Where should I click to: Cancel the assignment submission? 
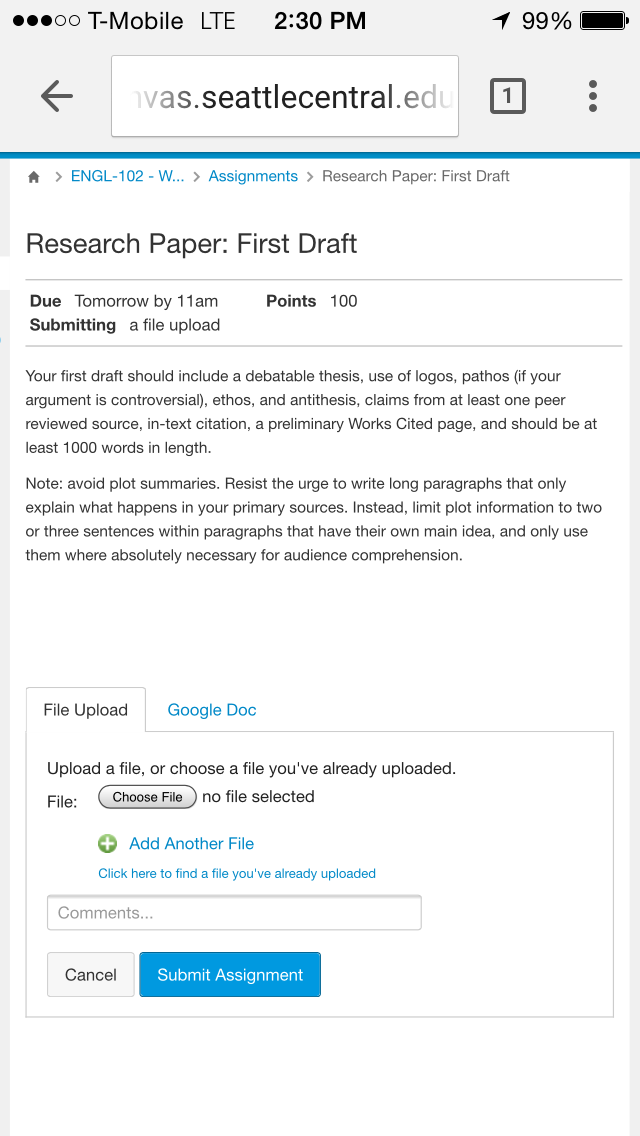click(x=91, y=974)
